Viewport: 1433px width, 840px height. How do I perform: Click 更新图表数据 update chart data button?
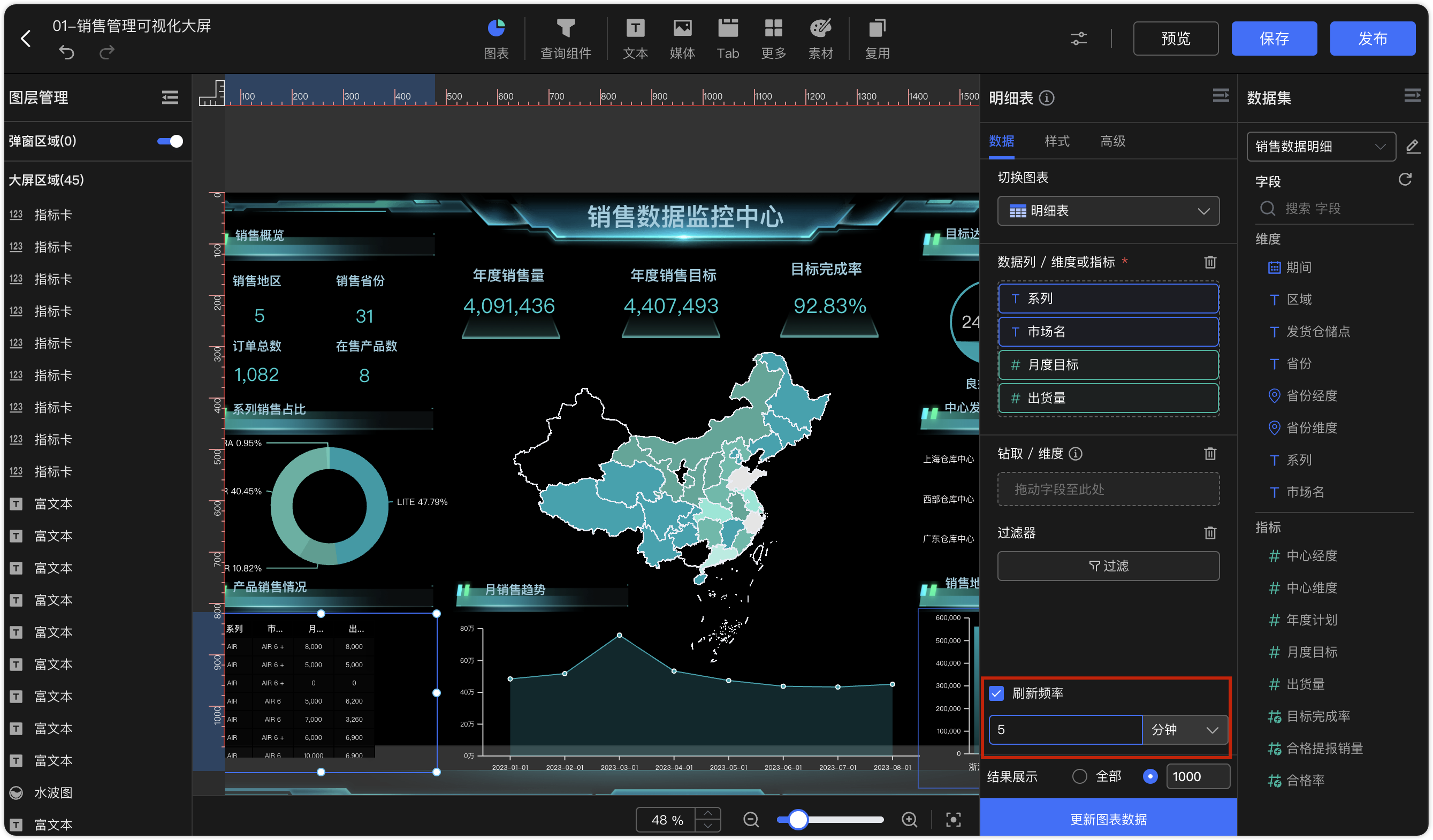coord(1108,819)
